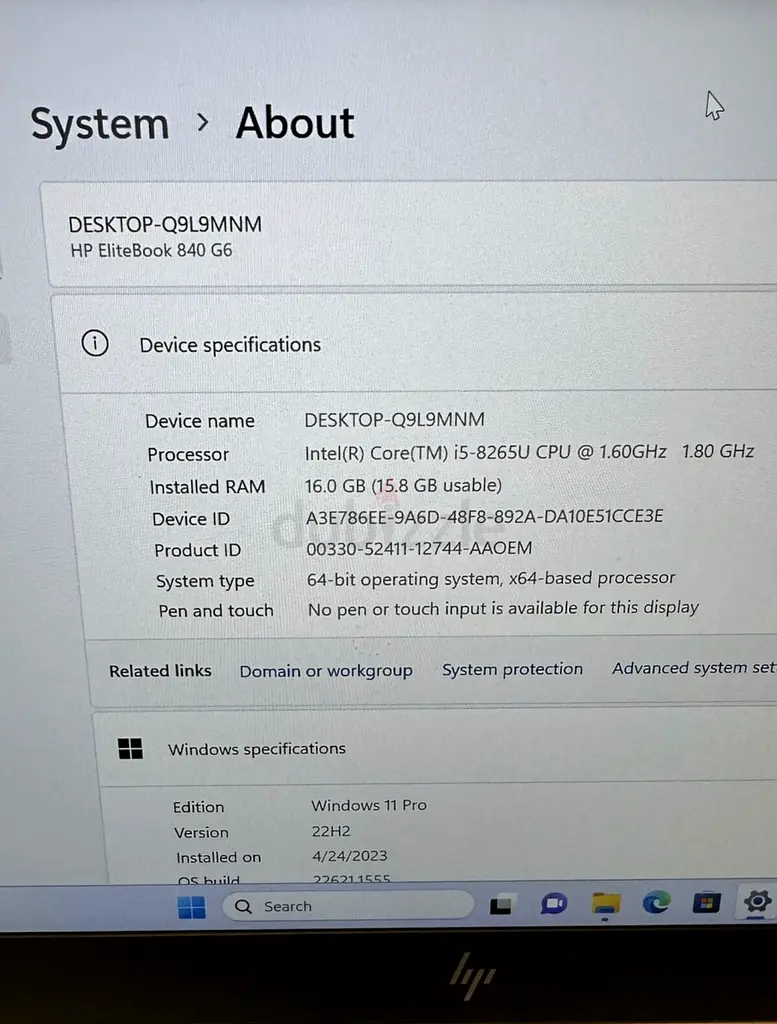Launch Microsoft Edge from taskbar
Viewport: 777px width, 1024px height.
656,903
